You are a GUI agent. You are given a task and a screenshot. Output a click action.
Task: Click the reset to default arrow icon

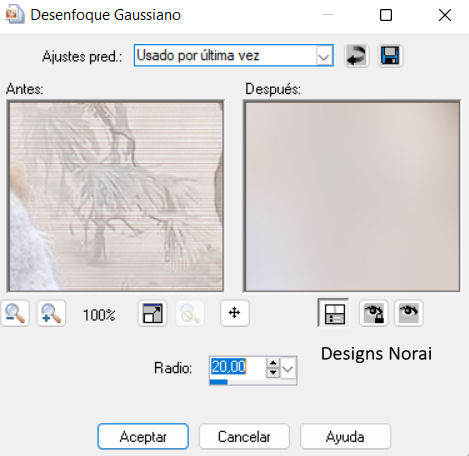click(356, 55)
